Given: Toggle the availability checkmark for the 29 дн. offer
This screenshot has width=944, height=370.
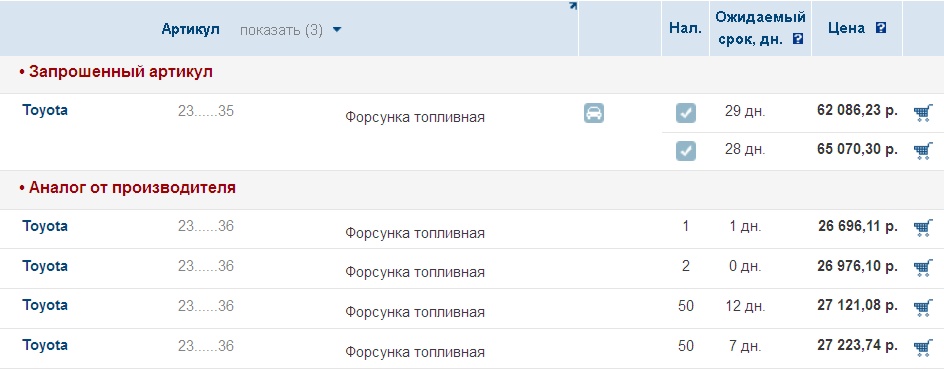Looking at the screenshot, I should pos(686,113).
